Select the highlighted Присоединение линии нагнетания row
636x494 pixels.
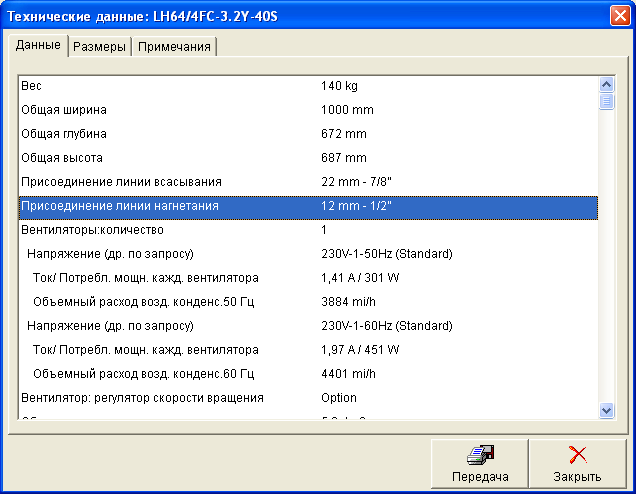click(x=308, y=206)
